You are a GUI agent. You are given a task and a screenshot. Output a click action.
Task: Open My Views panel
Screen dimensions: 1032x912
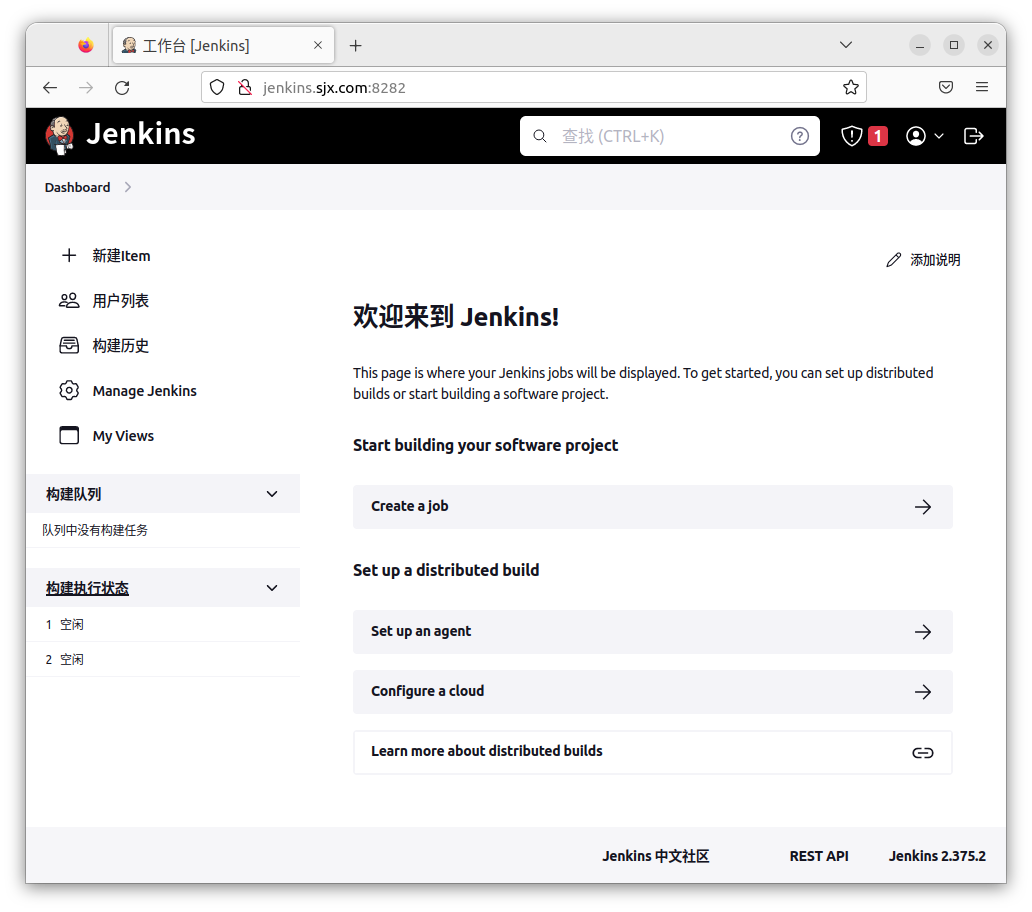pyautogui.click(x=122, y=435)
